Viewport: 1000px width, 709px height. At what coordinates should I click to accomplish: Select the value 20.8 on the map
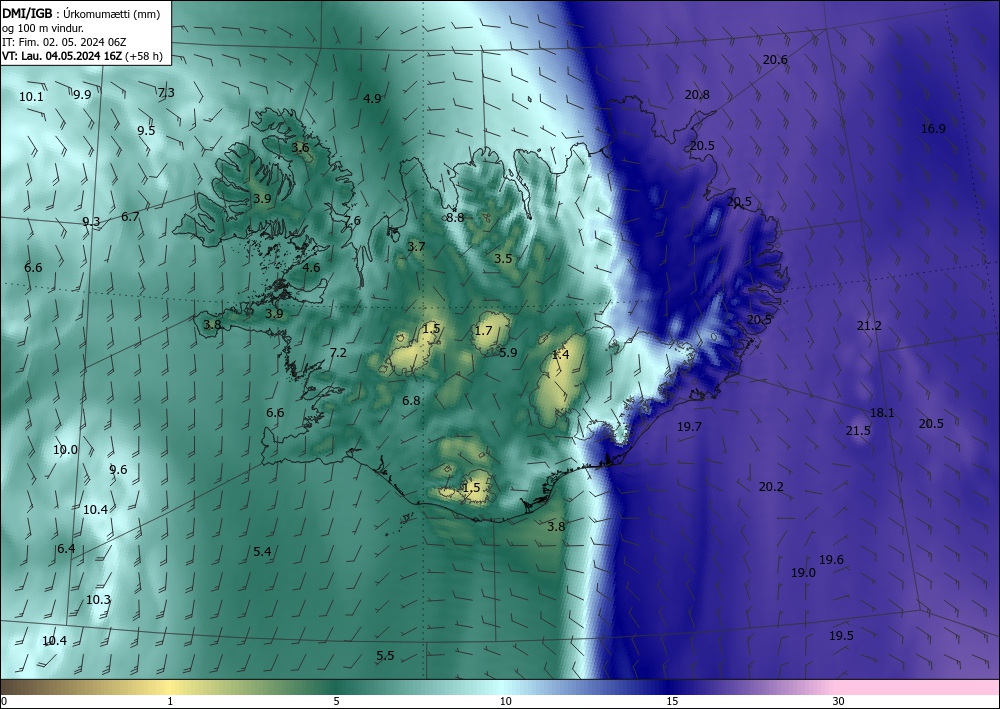[697, 94]
